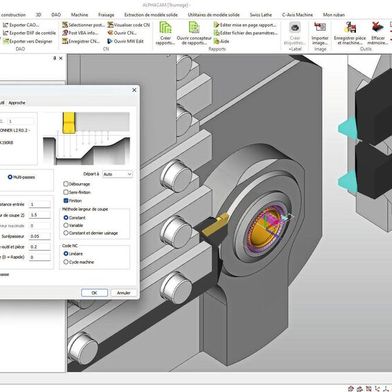Click Rapide field showing 0
The width and height of the screenshot is (392, 392).
pos(40,257)
